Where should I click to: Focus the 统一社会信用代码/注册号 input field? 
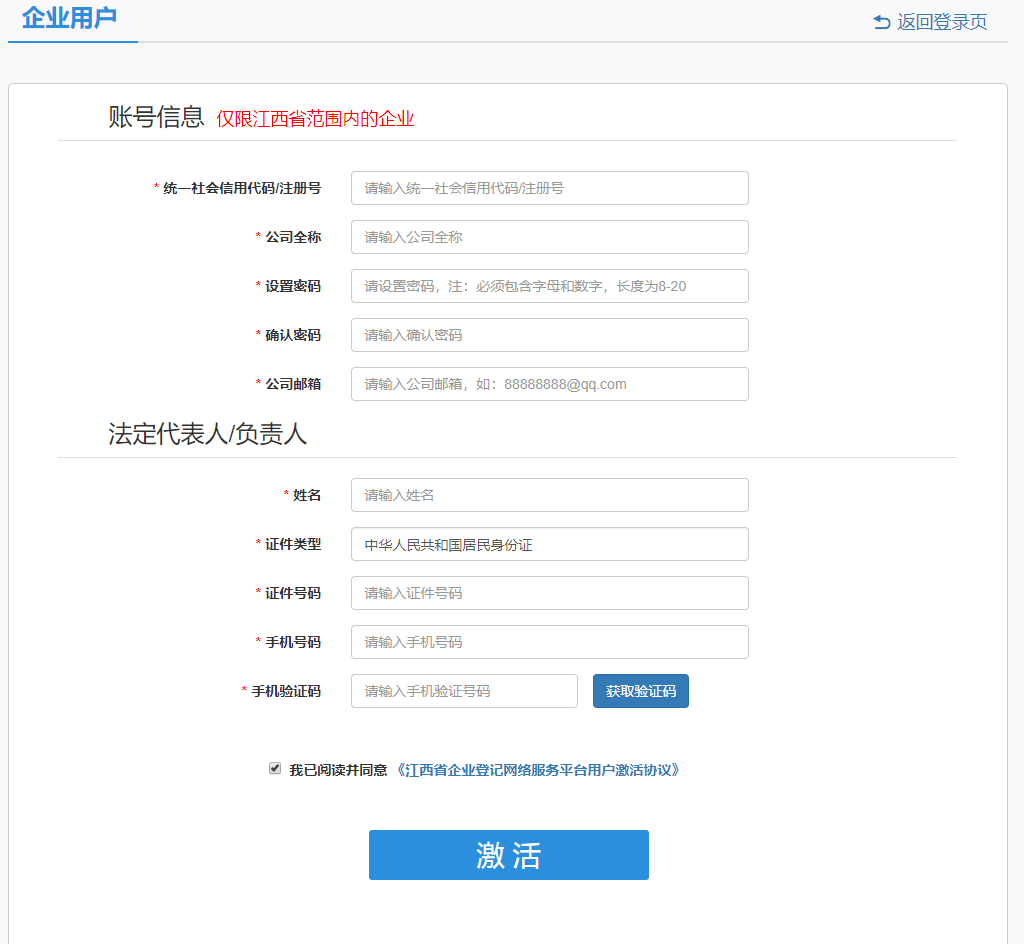click(549, 188)
